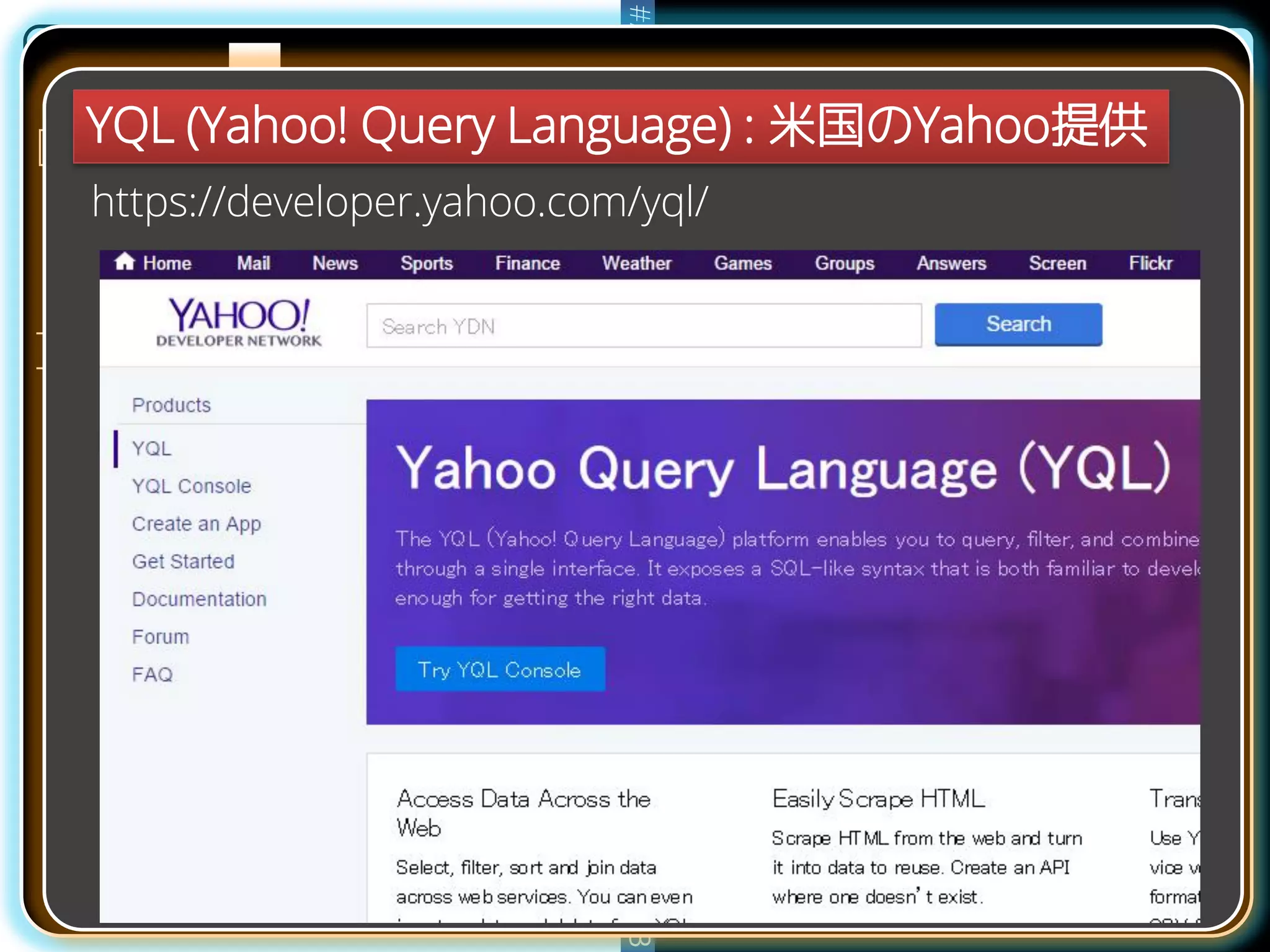Open Finance from the top bar
The image size is (1270, 952).
tap(527, 263)
